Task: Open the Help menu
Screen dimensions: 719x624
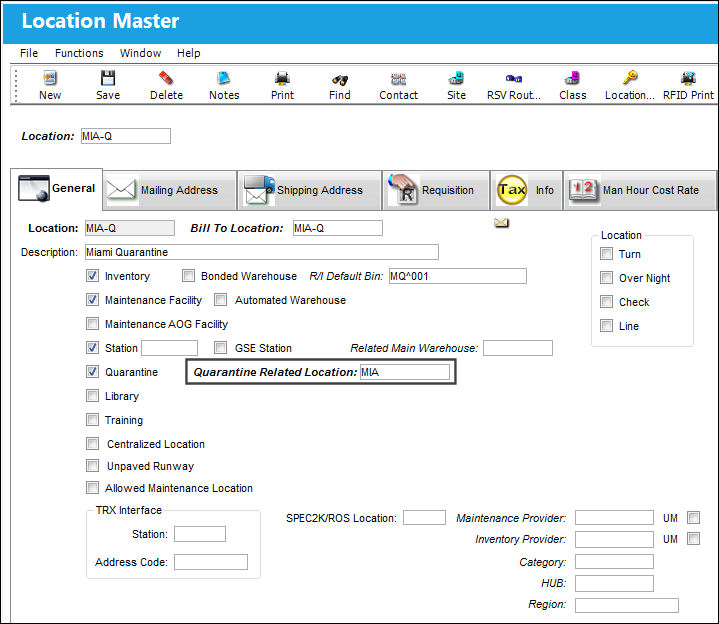Action: pyautogui.click(x=188, y=53)
